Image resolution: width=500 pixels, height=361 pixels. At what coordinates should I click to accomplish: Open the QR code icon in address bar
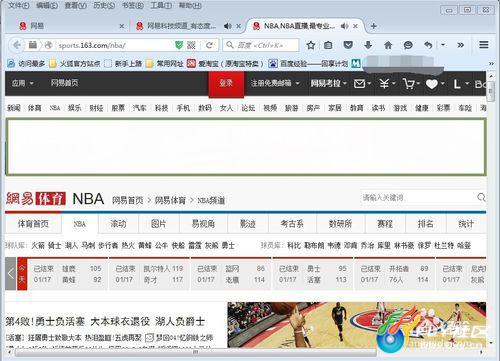tap(191, 45)
